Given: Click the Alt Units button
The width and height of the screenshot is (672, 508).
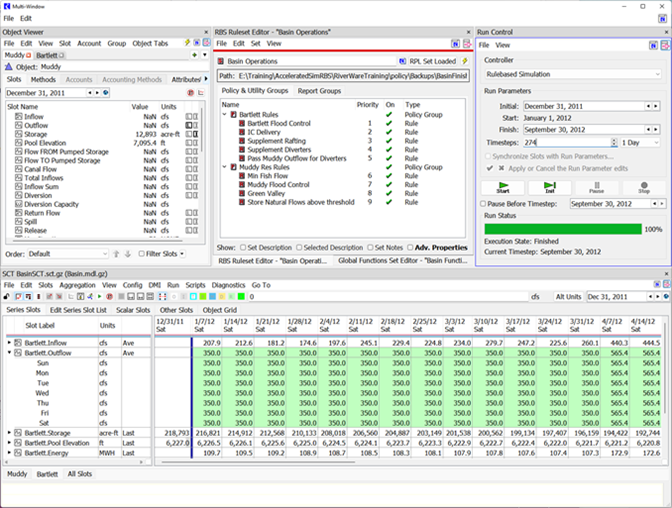Looking at the screenshot, I should [x=567, y=297].
